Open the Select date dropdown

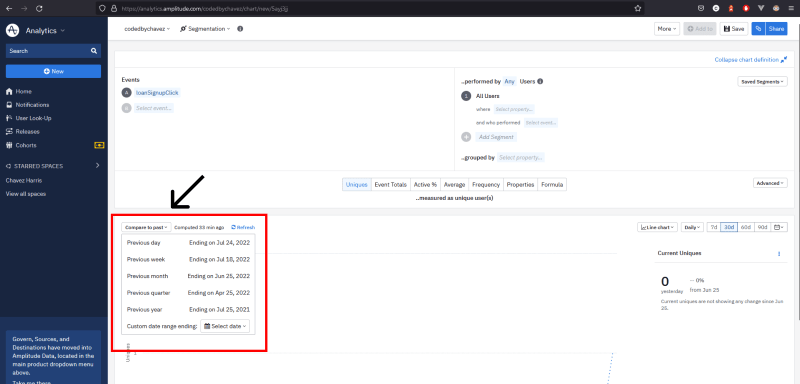pos(225,326)
